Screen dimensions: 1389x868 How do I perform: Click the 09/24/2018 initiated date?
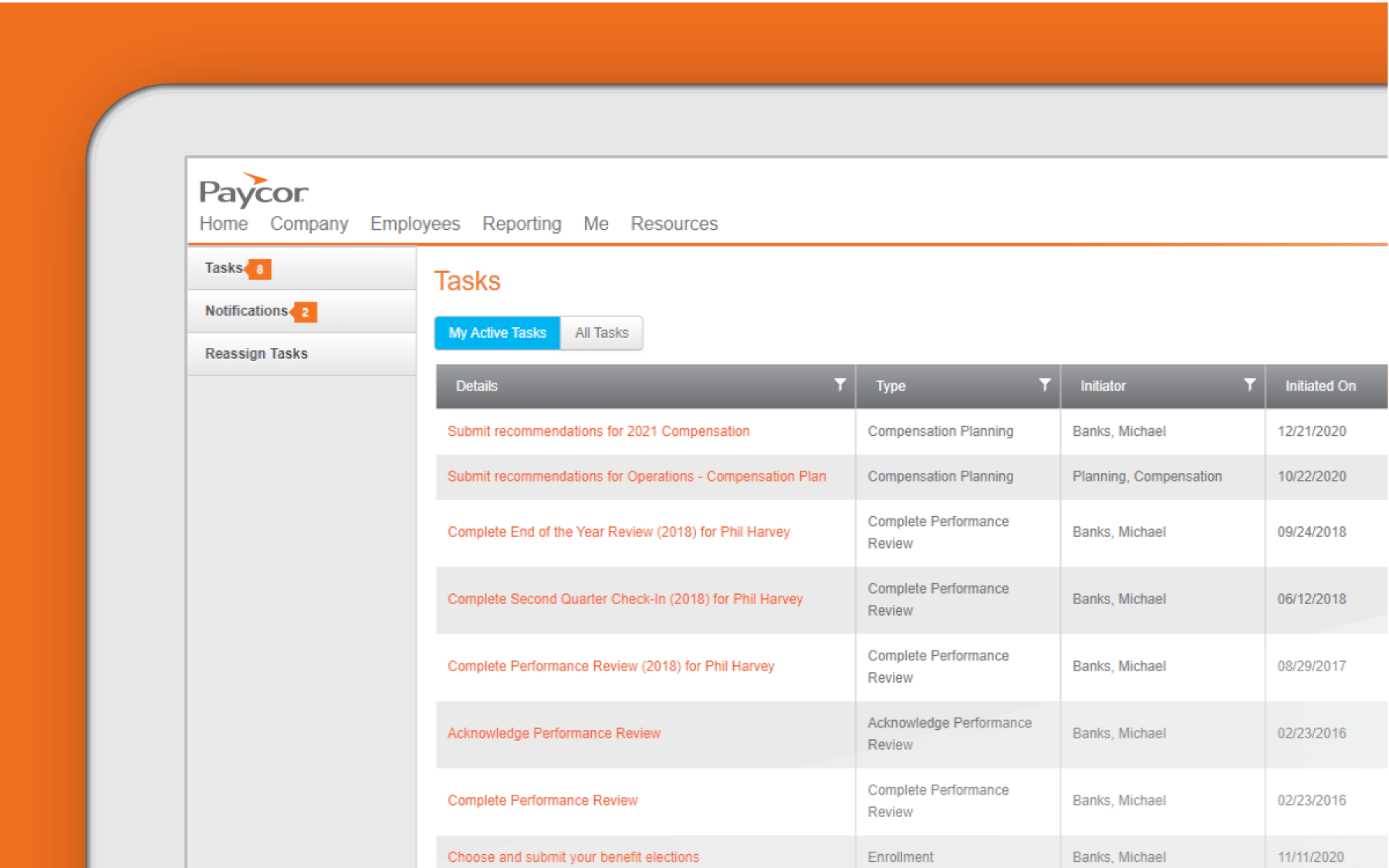pyautogui.click(x=1311, y=532)
